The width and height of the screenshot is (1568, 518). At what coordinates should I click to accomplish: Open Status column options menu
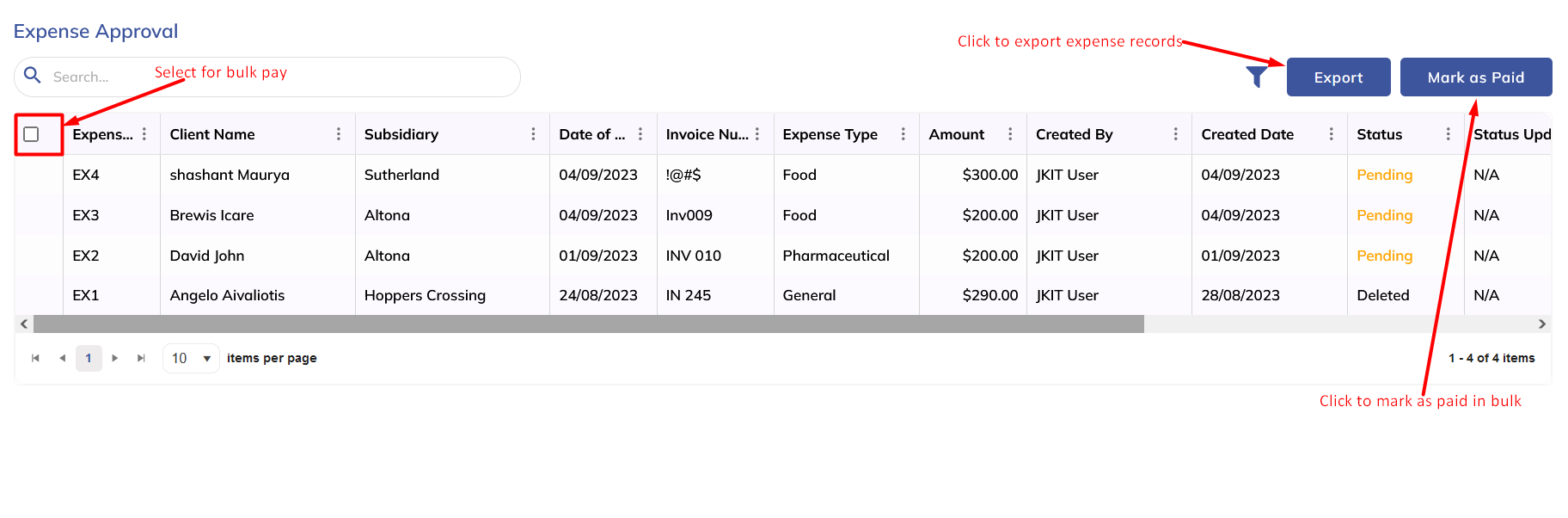[1448, 134]
